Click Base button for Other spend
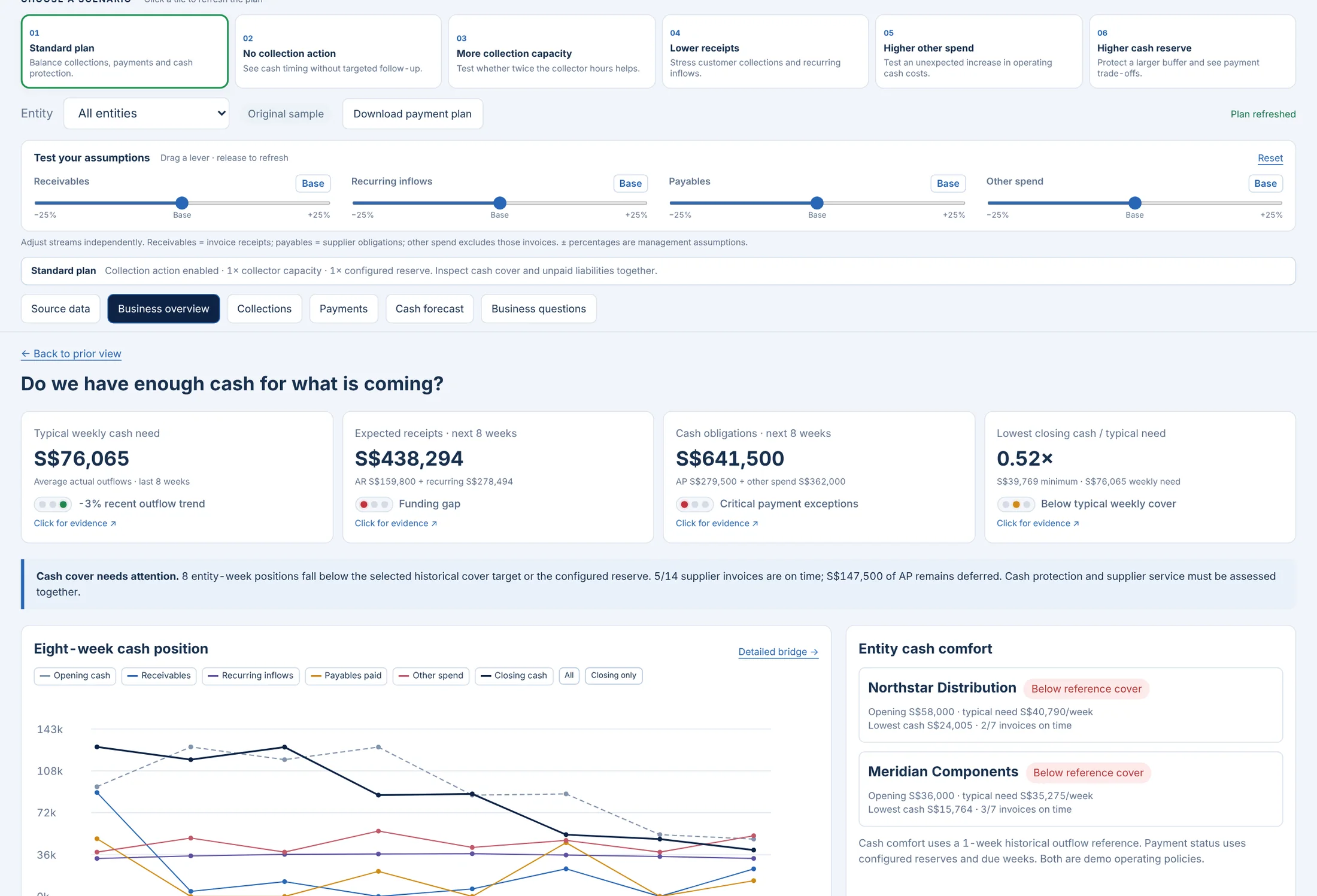 [1266, 183]
